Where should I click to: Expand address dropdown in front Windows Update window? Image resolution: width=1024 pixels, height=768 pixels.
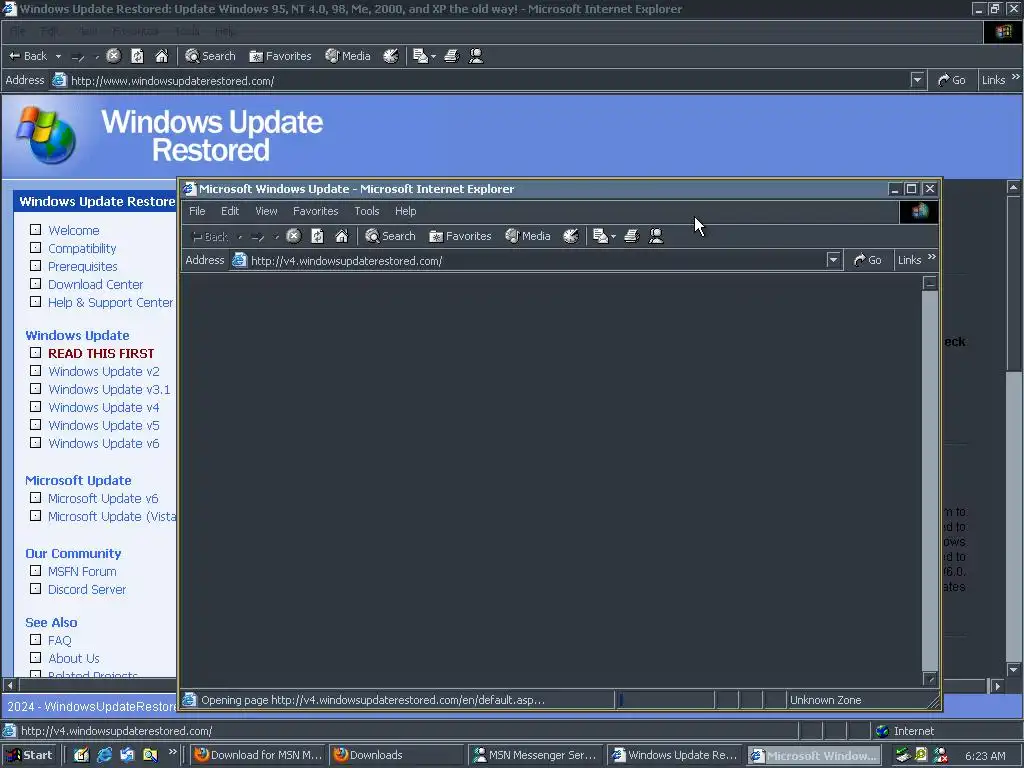[833, 260]
